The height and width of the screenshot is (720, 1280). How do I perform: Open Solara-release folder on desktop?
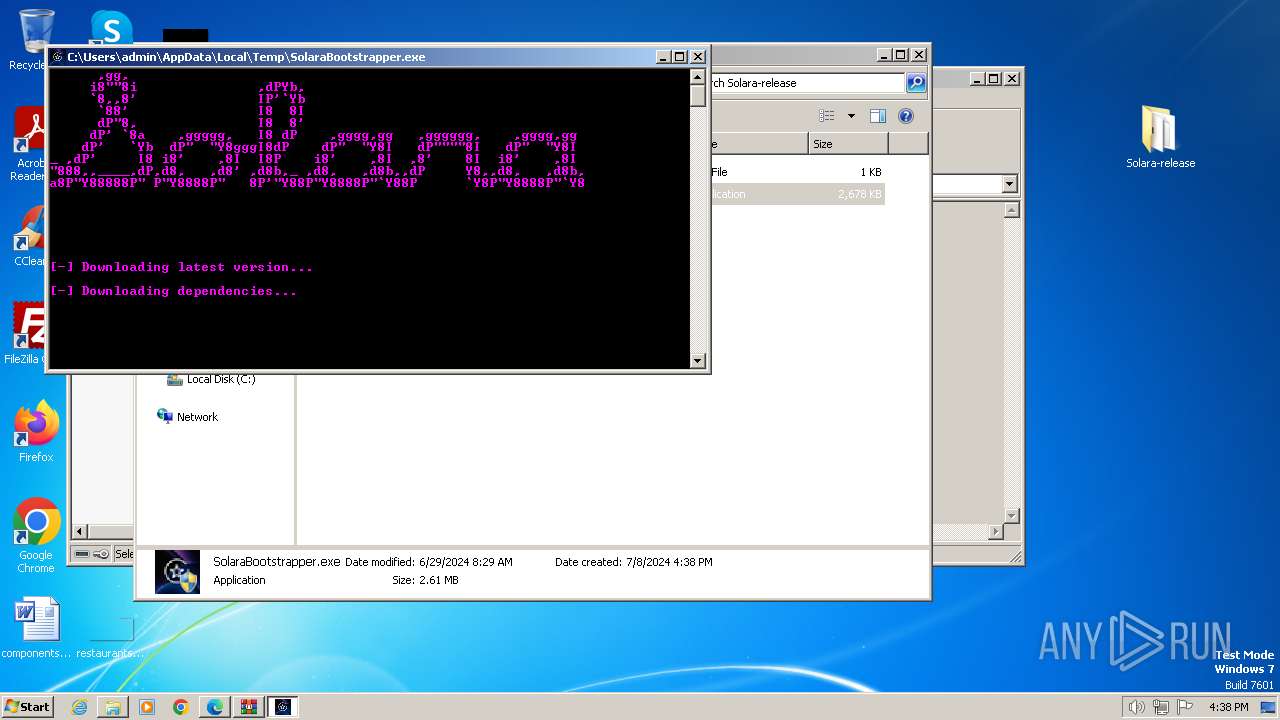tap(1160, 137)
